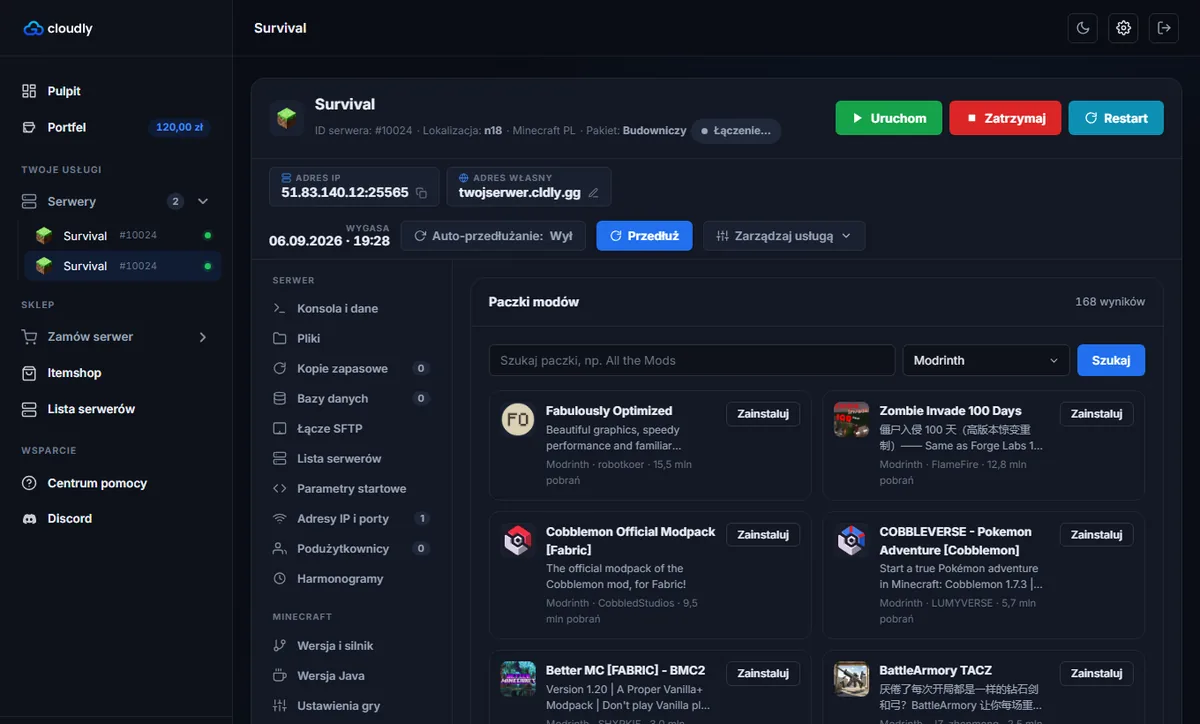Install BattleArmory TACZ pack

coord(1096,674)
